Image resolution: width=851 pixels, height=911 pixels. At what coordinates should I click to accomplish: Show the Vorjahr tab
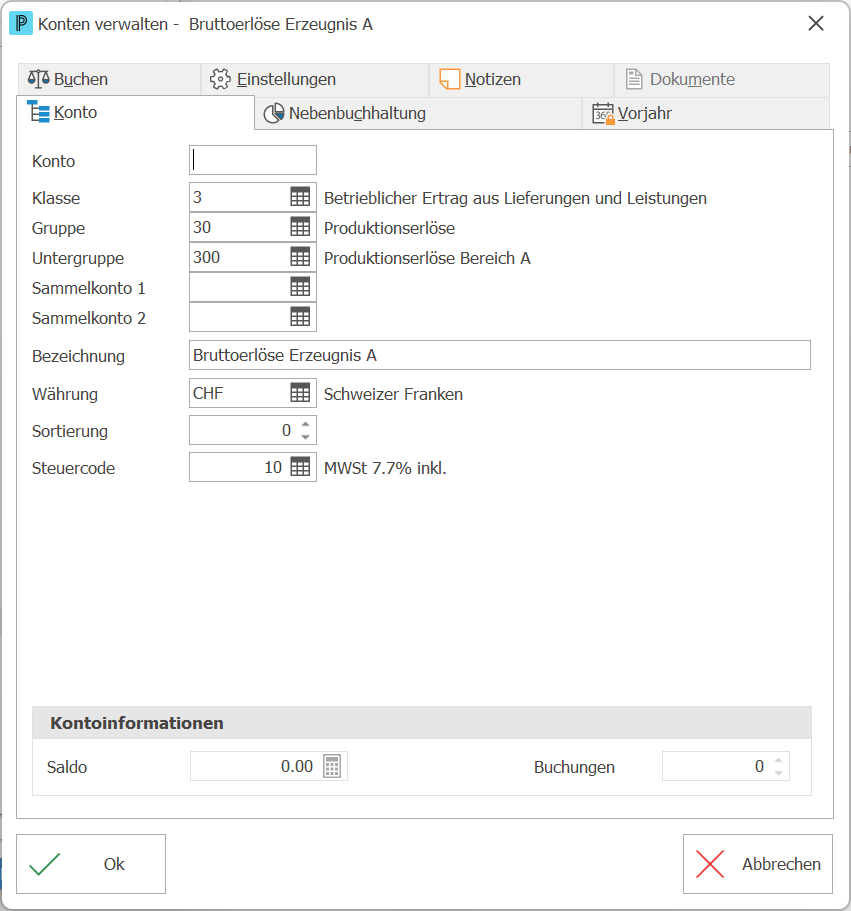[706, 113]
